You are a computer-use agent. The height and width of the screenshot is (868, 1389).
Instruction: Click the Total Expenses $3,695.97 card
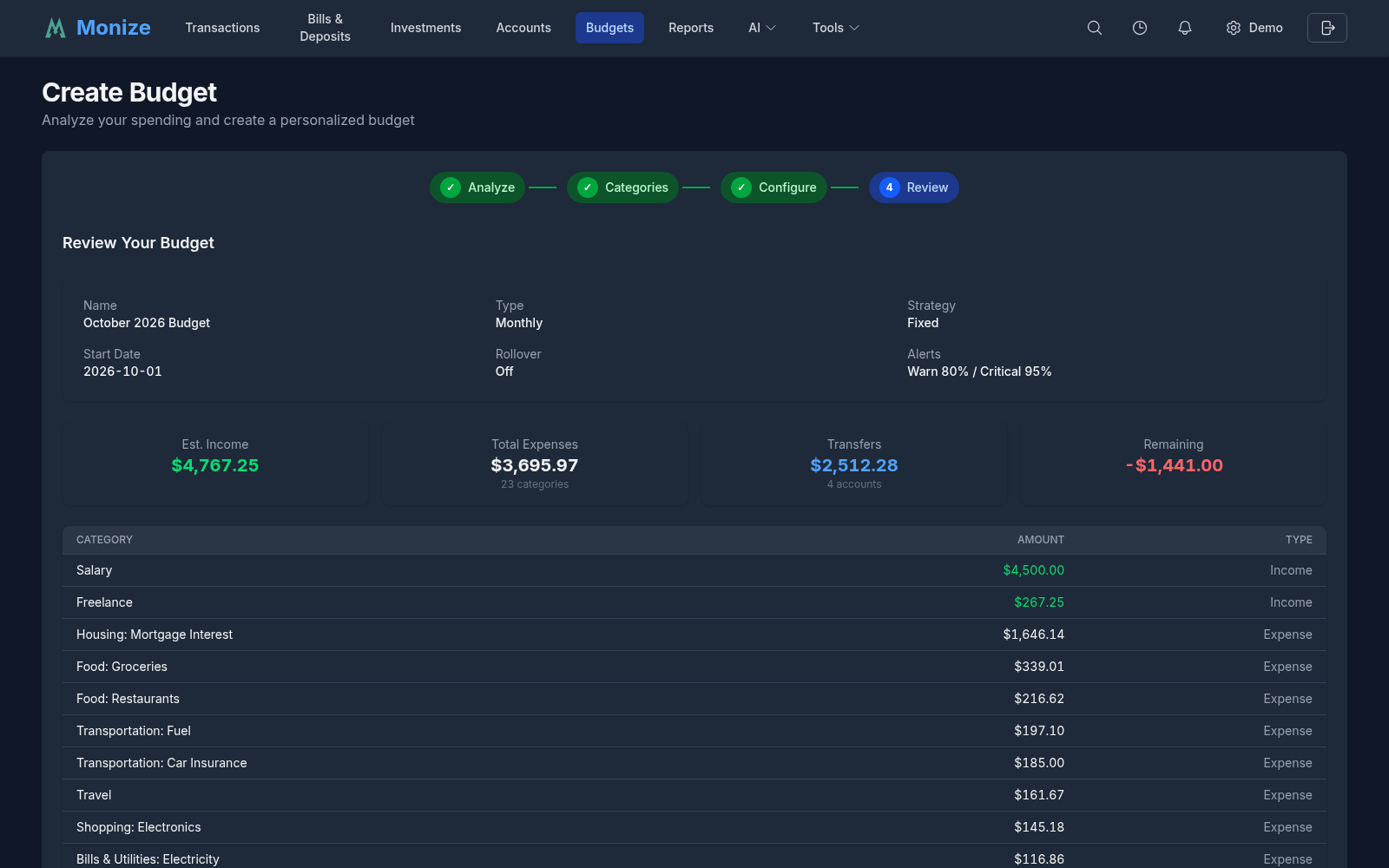coord(535,464)
